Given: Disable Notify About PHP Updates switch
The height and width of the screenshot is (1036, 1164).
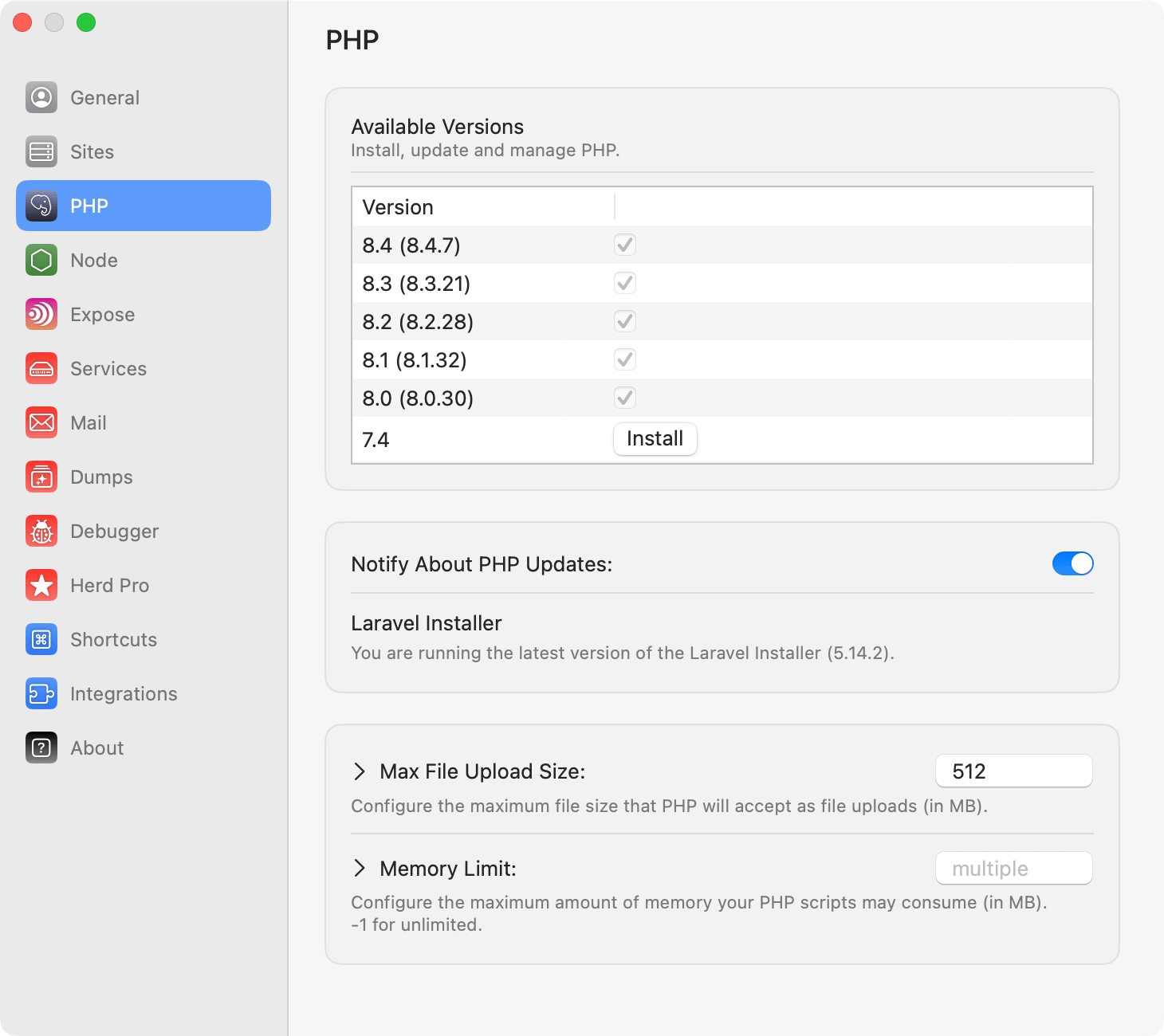Looking at the screenshot, I should tap(1072, 563).
